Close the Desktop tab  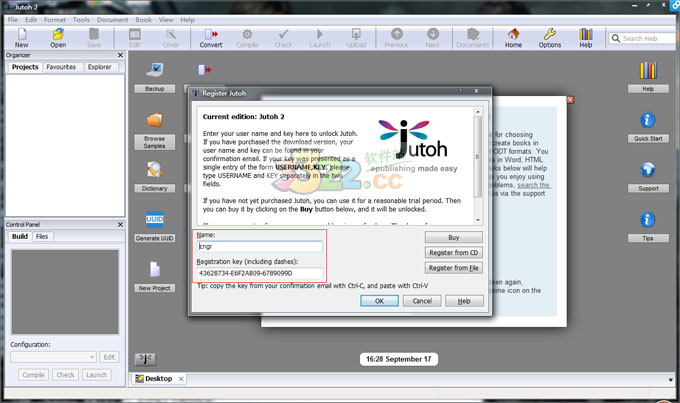(181, 379)
